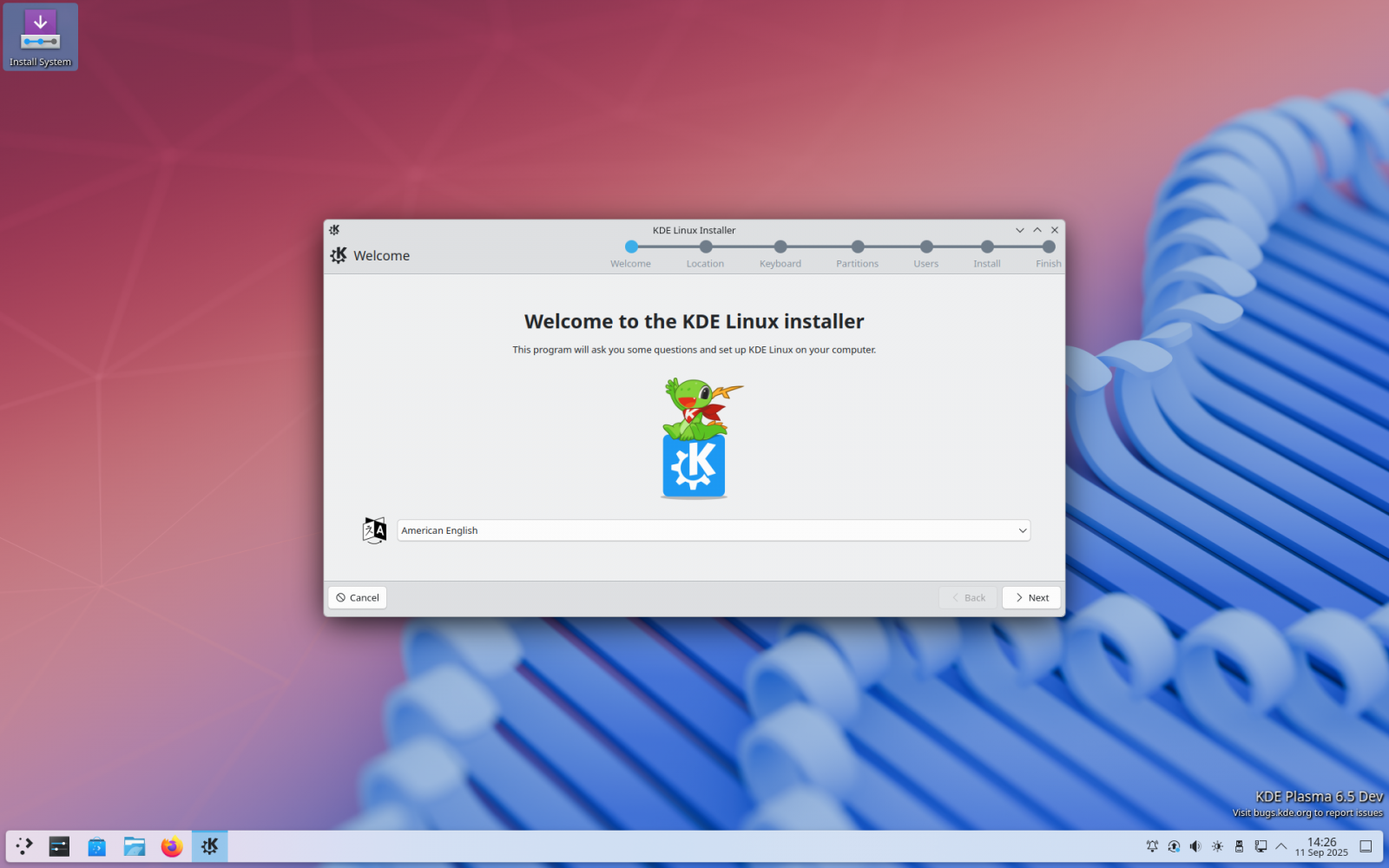1389x868 pixels.
Task: Open the Application Launcher in the taskbar
Action: 24,846
